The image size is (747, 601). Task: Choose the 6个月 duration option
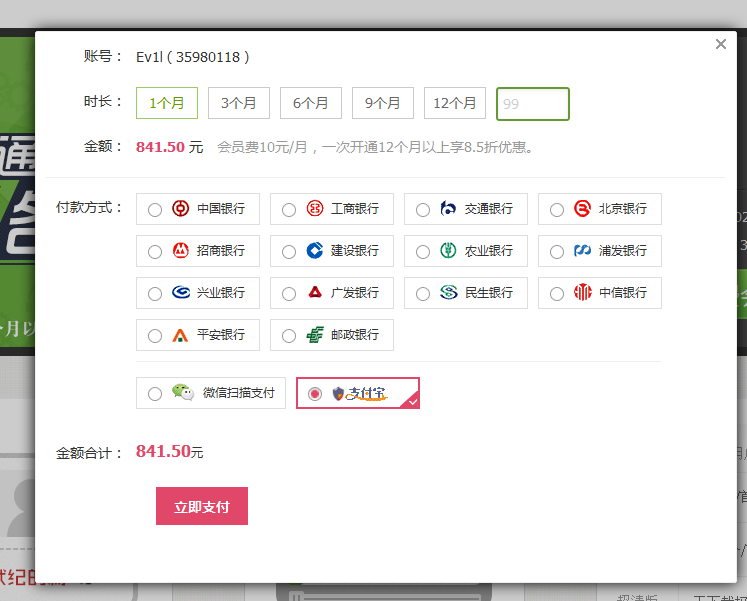[x=311, y=103]
